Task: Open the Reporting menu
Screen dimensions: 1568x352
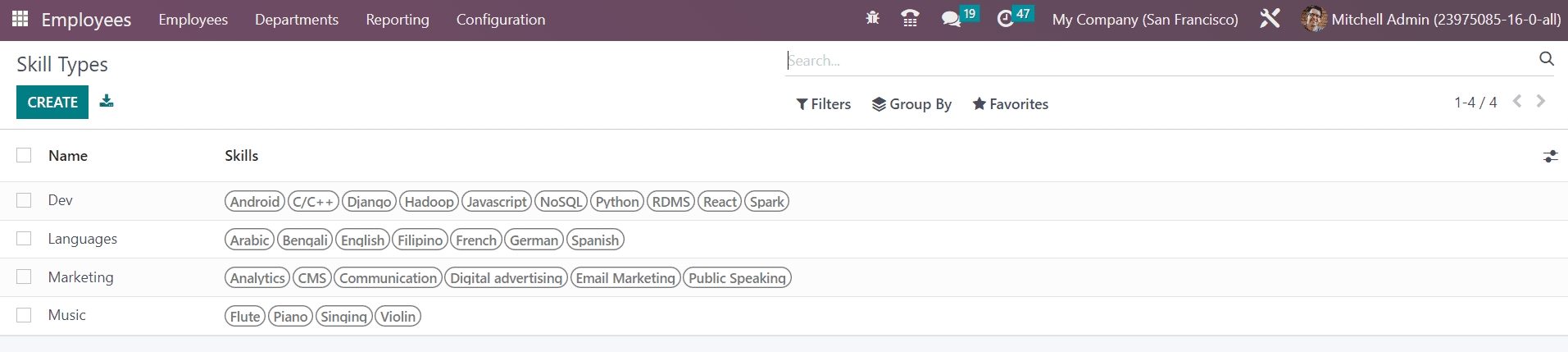Action: pyautogui.click(x=397, y=20)
